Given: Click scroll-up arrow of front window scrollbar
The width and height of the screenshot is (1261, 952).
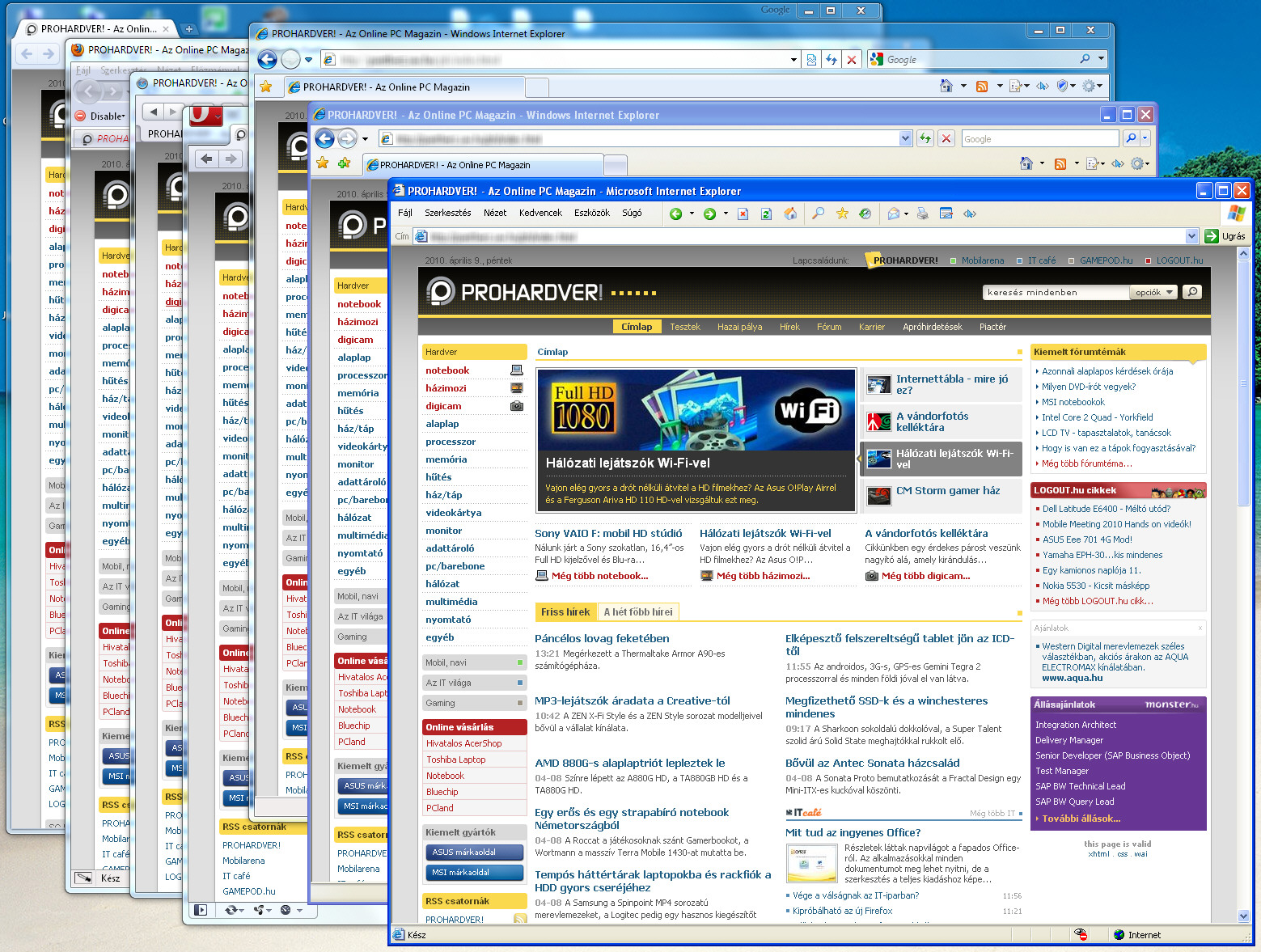Looking at the screenshot, I should [1244, 253].
